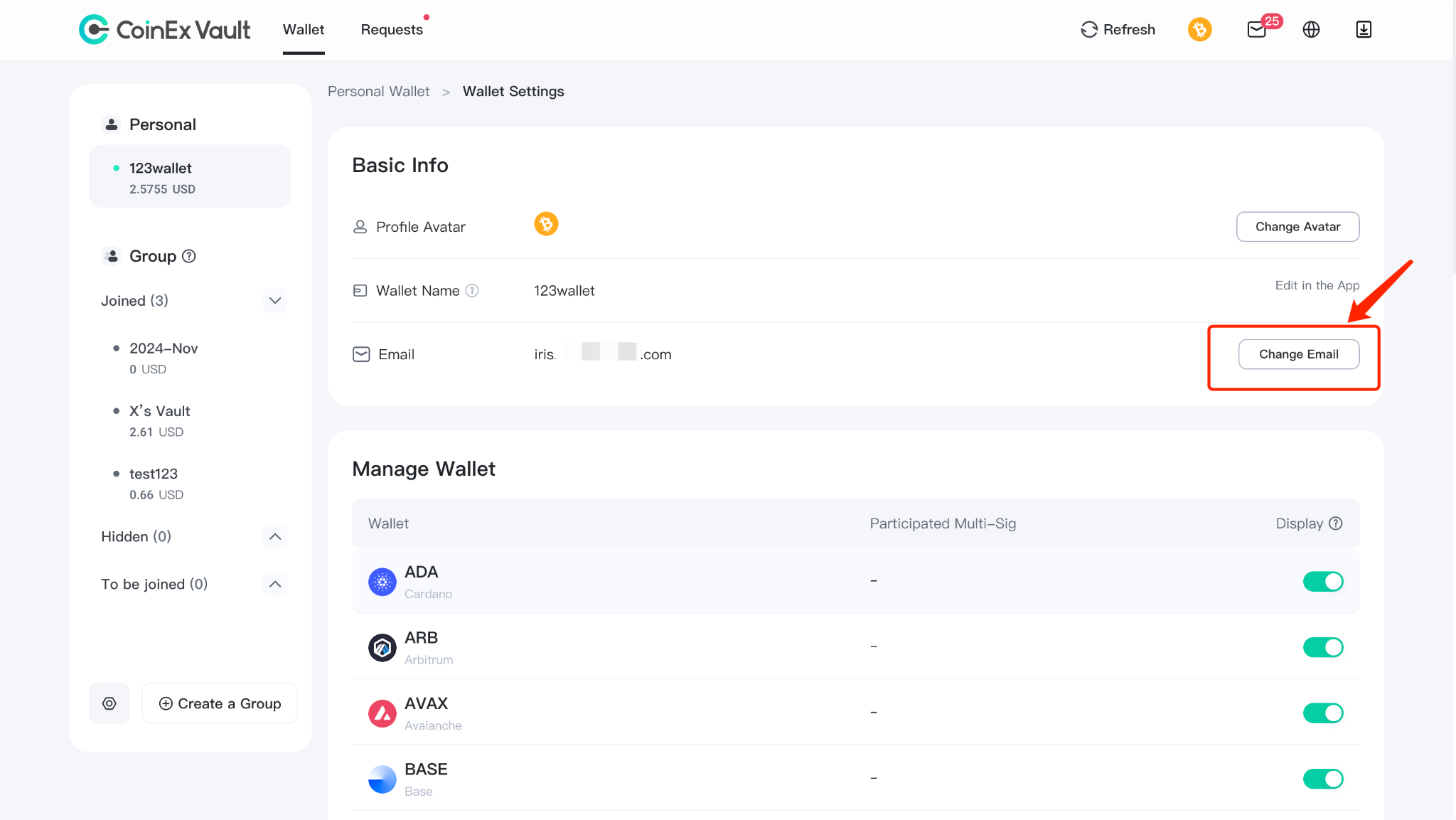
Task: Select the Wallet tab
Action: [x=304, y=29]
